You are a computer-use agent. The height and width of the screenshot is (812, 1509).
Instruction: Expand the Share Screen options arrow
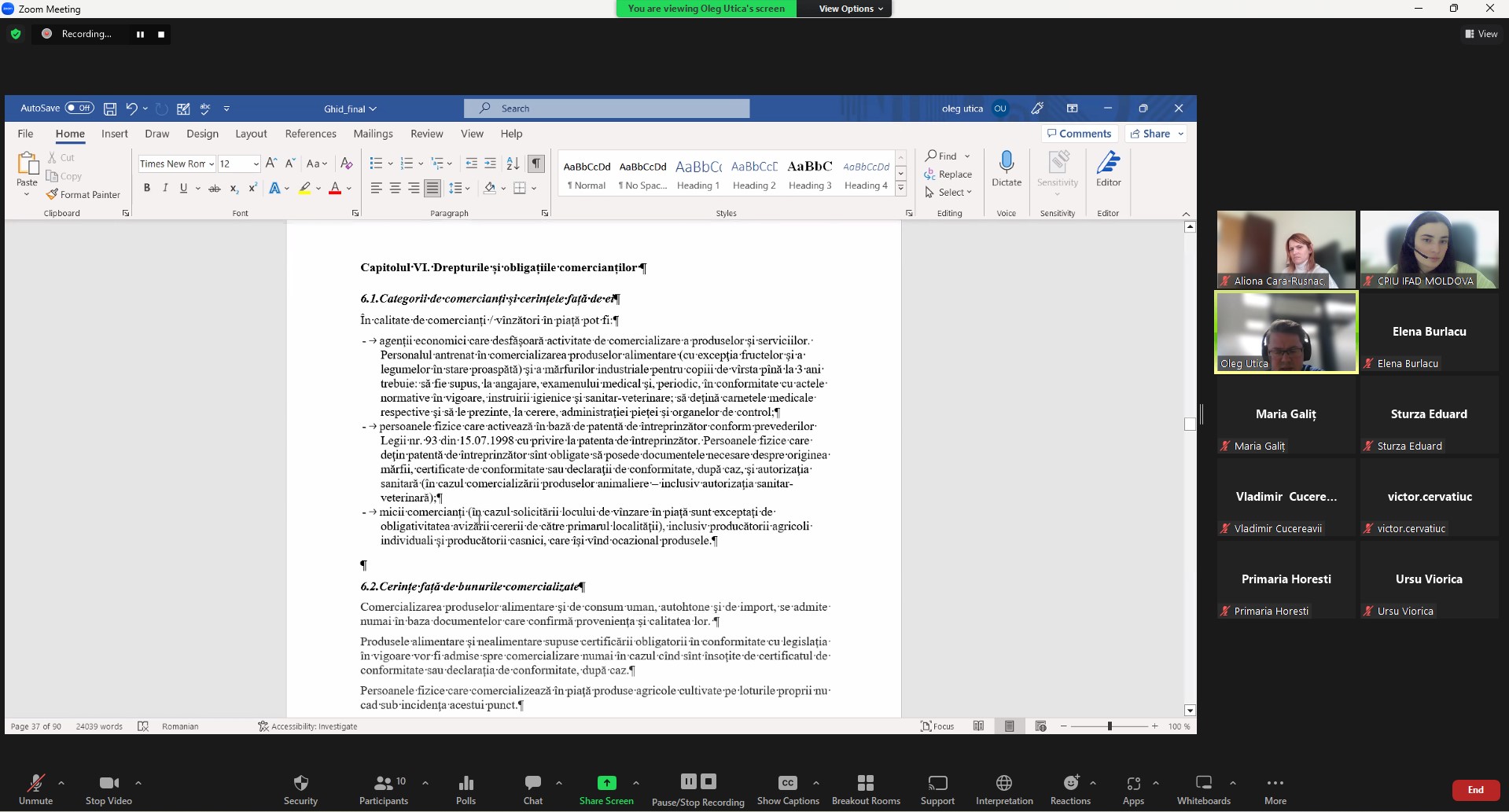click(x=636, y=783)
